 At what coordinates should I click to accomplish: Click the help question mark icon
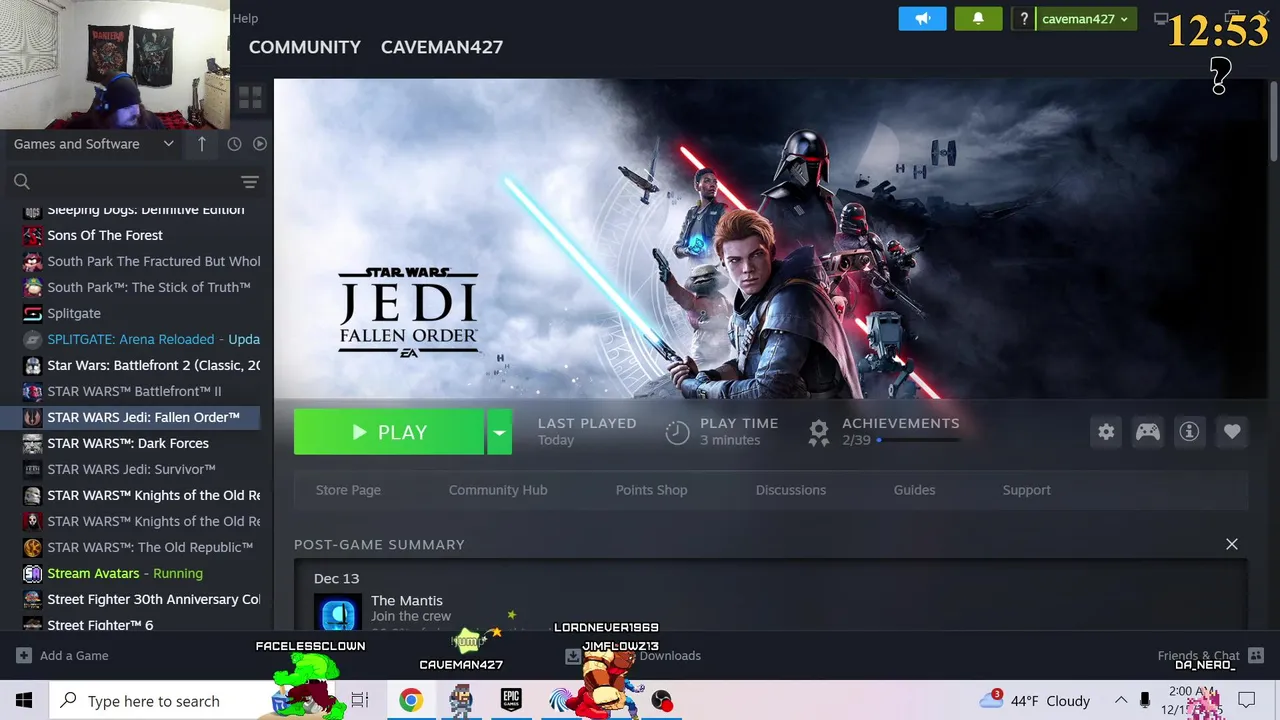coord(1023,19)
